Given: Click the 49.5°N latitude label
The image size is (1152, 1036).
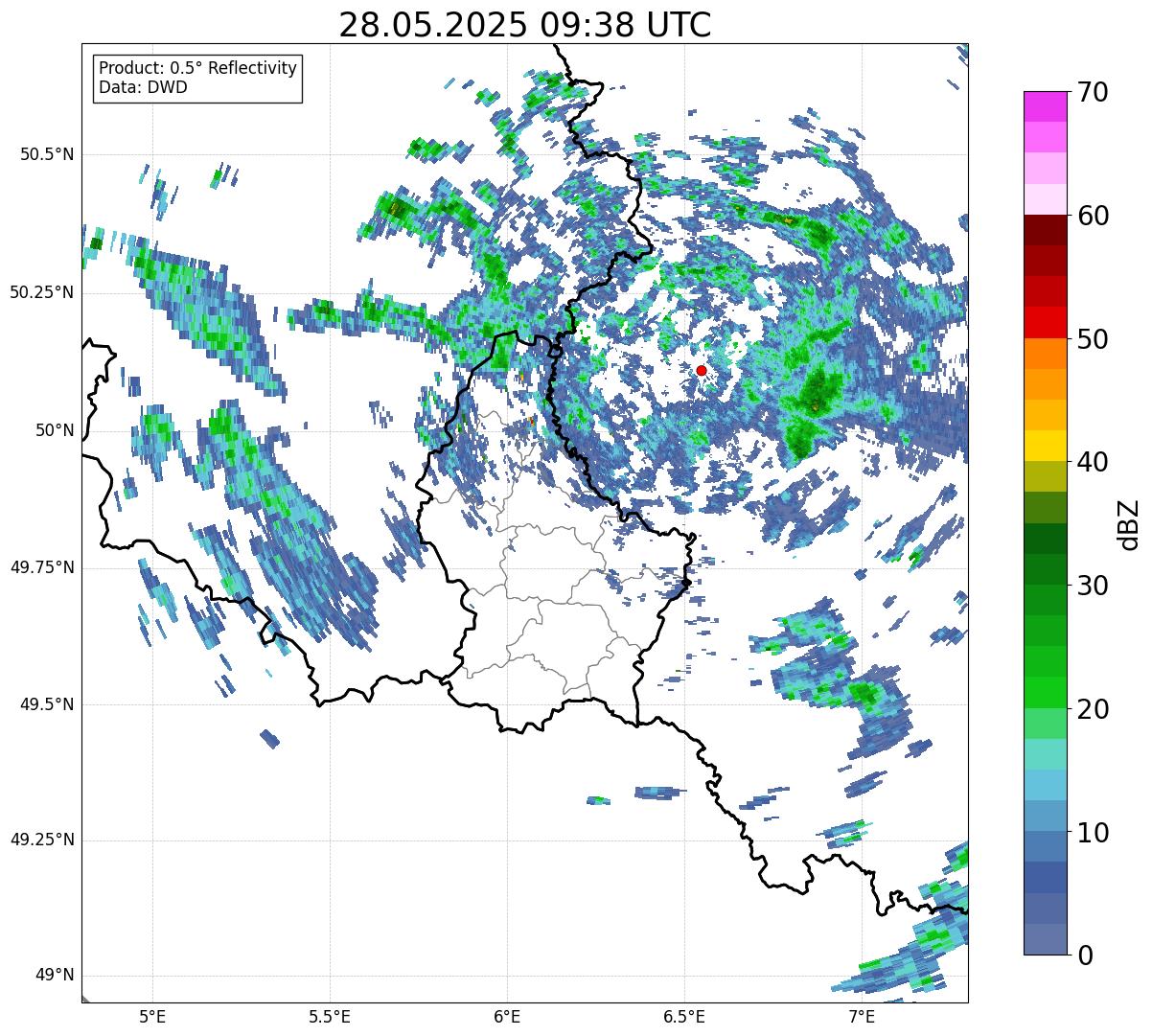Looking at the screenshot, I should 47,704.
